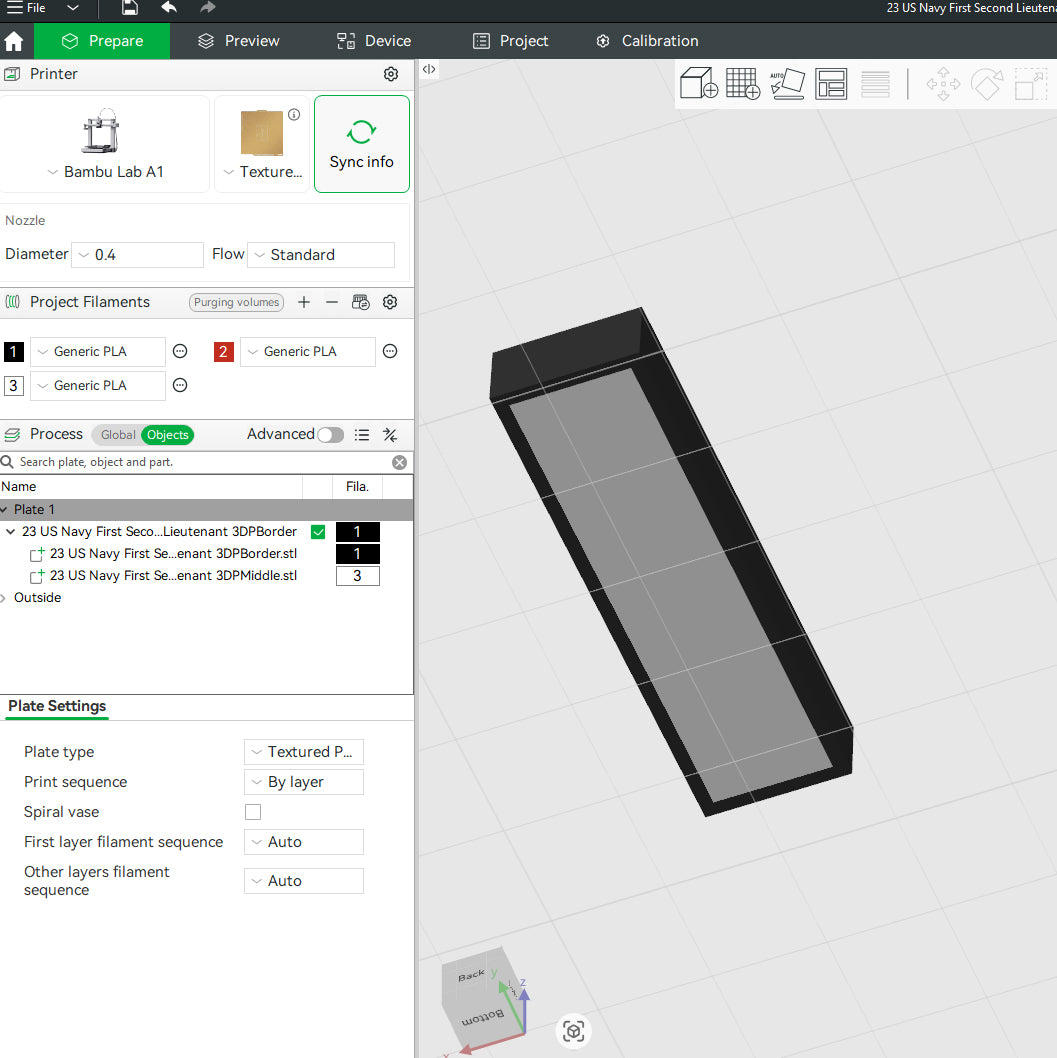The image size is (1057, 1058).
Task: Open the Print sequence dropdown
Action: (x=303, y=782)
